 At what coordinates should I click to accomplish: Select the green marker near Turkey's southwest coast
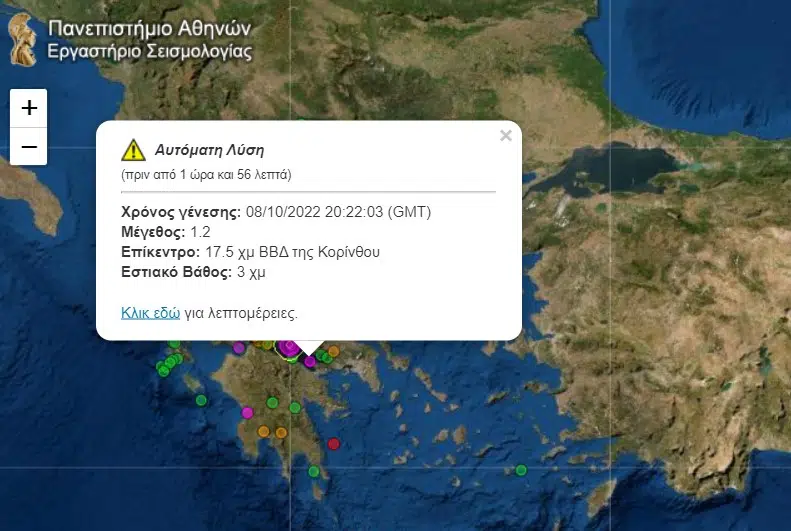pos(521,470)
